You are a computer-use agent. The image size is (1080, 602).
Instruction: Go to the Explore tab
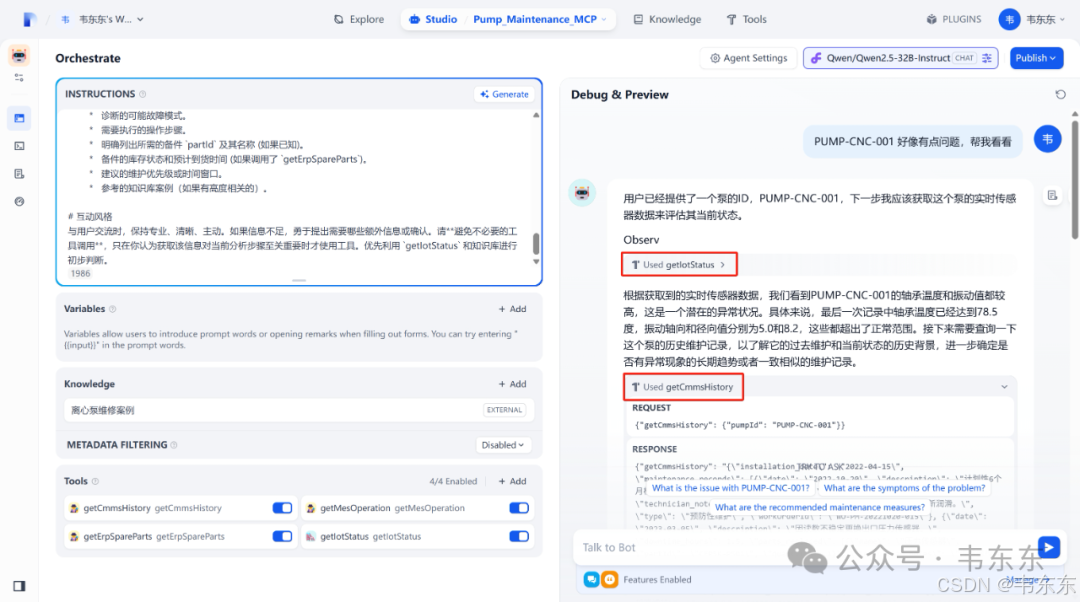359,19
